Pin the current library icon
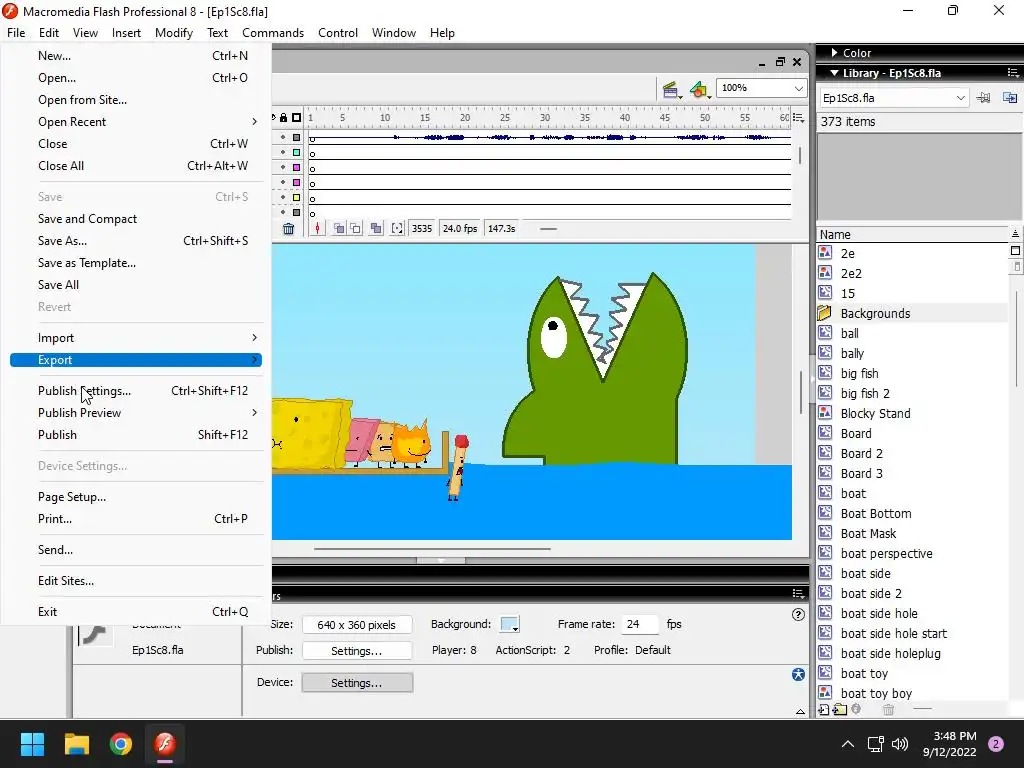 983,98
